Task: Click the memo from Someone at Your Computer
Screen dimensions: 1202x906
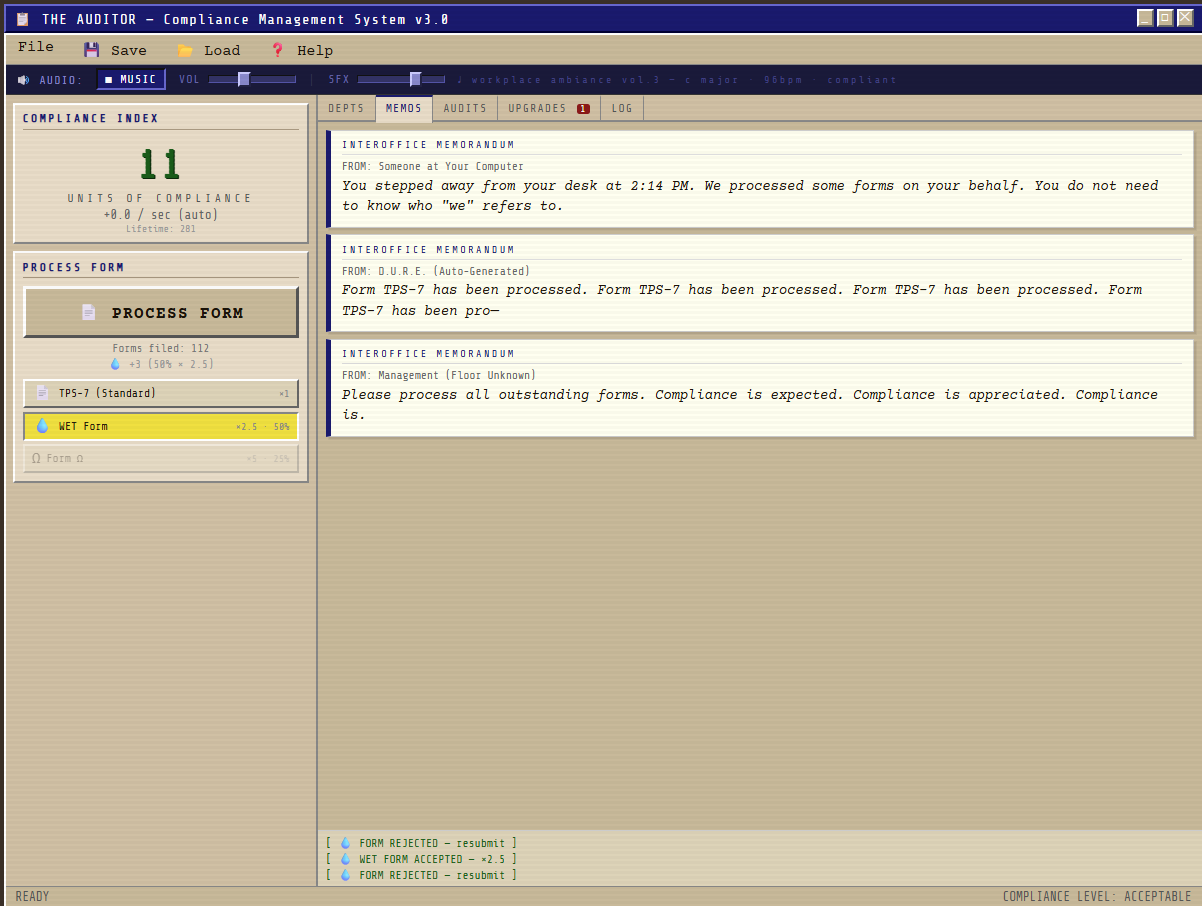Action: (760, 179)
